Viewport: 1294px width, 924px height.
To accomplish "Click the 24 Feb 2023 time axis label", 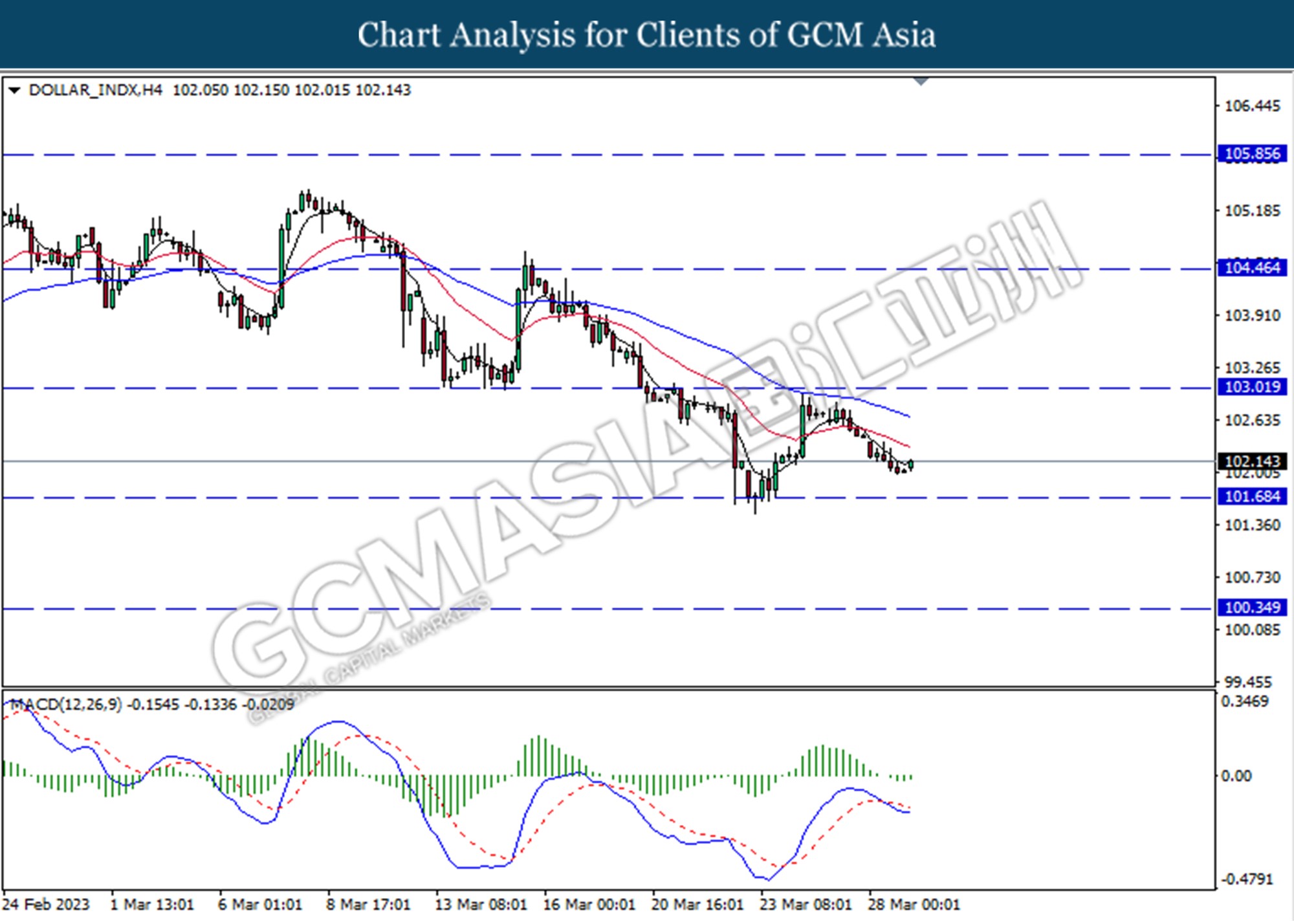I will tap(46, 904).
